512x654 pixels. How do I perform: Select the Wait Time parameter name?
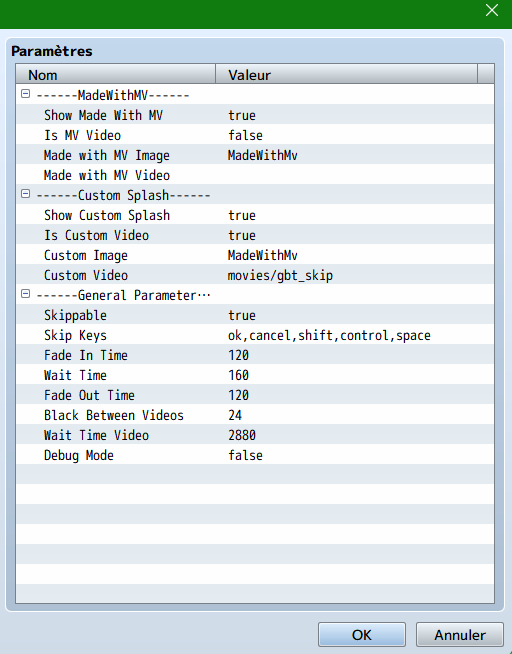point(75,375)
